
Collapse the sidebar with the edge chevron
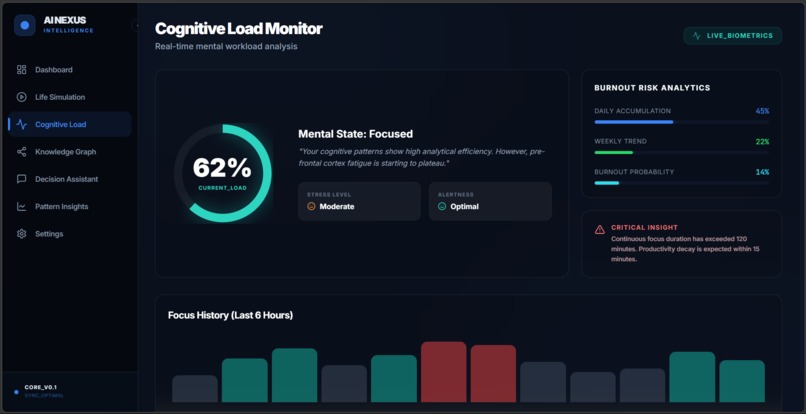tap(136, 25)
